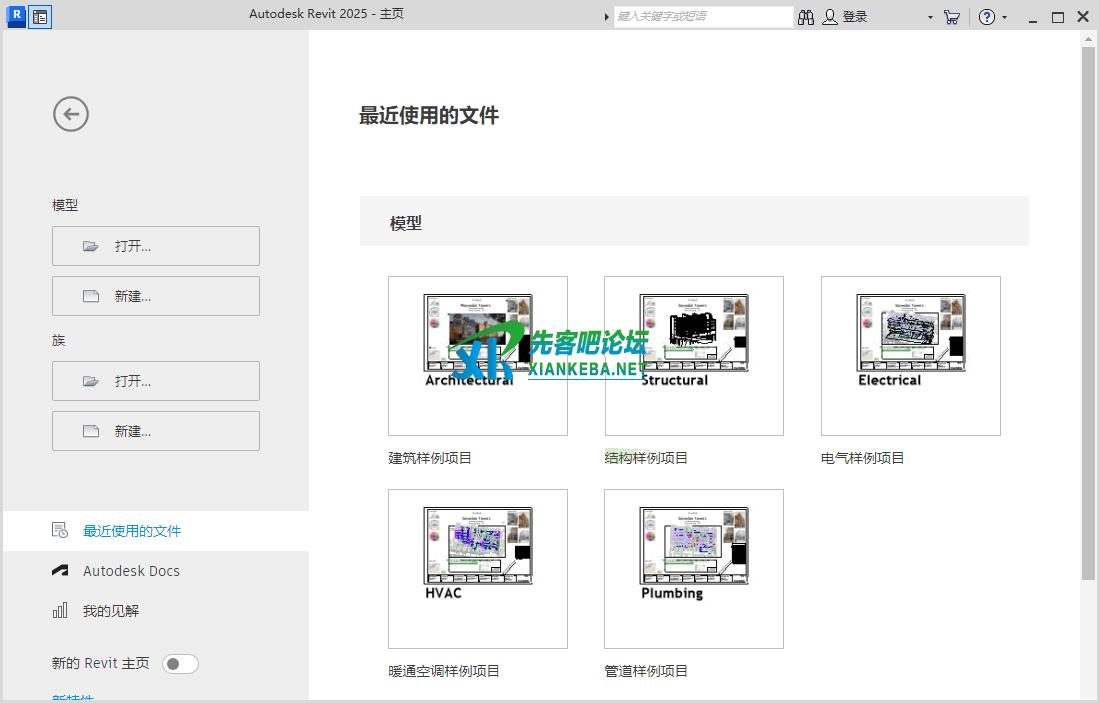The width and height of the screenshot is (1099, 703).
Task: Toggle the 新的 Revit 主页 switch
Action: pyautogui.click(x=180, y=664)
